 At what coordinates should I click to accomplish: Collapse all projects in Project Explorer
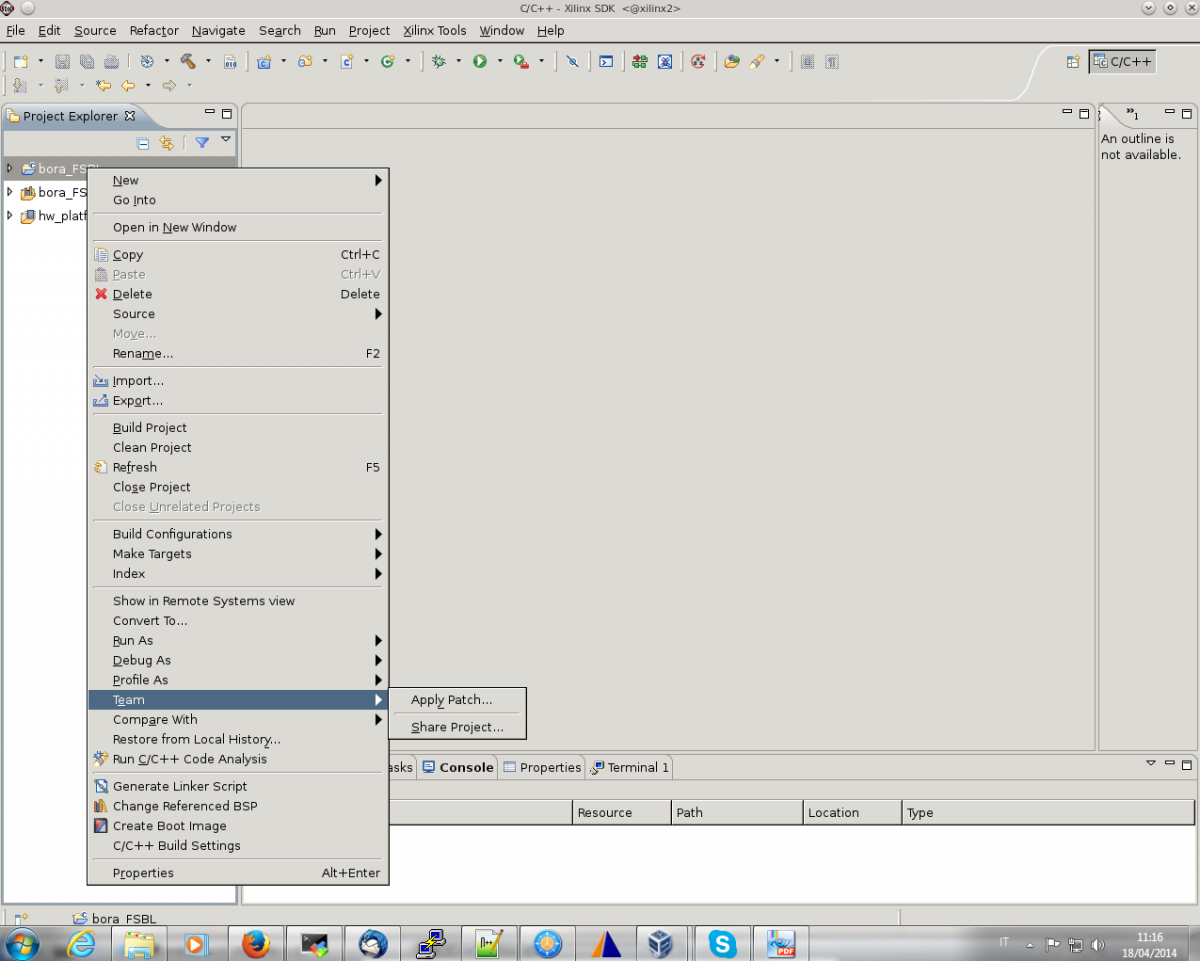[x=143, y=142]
